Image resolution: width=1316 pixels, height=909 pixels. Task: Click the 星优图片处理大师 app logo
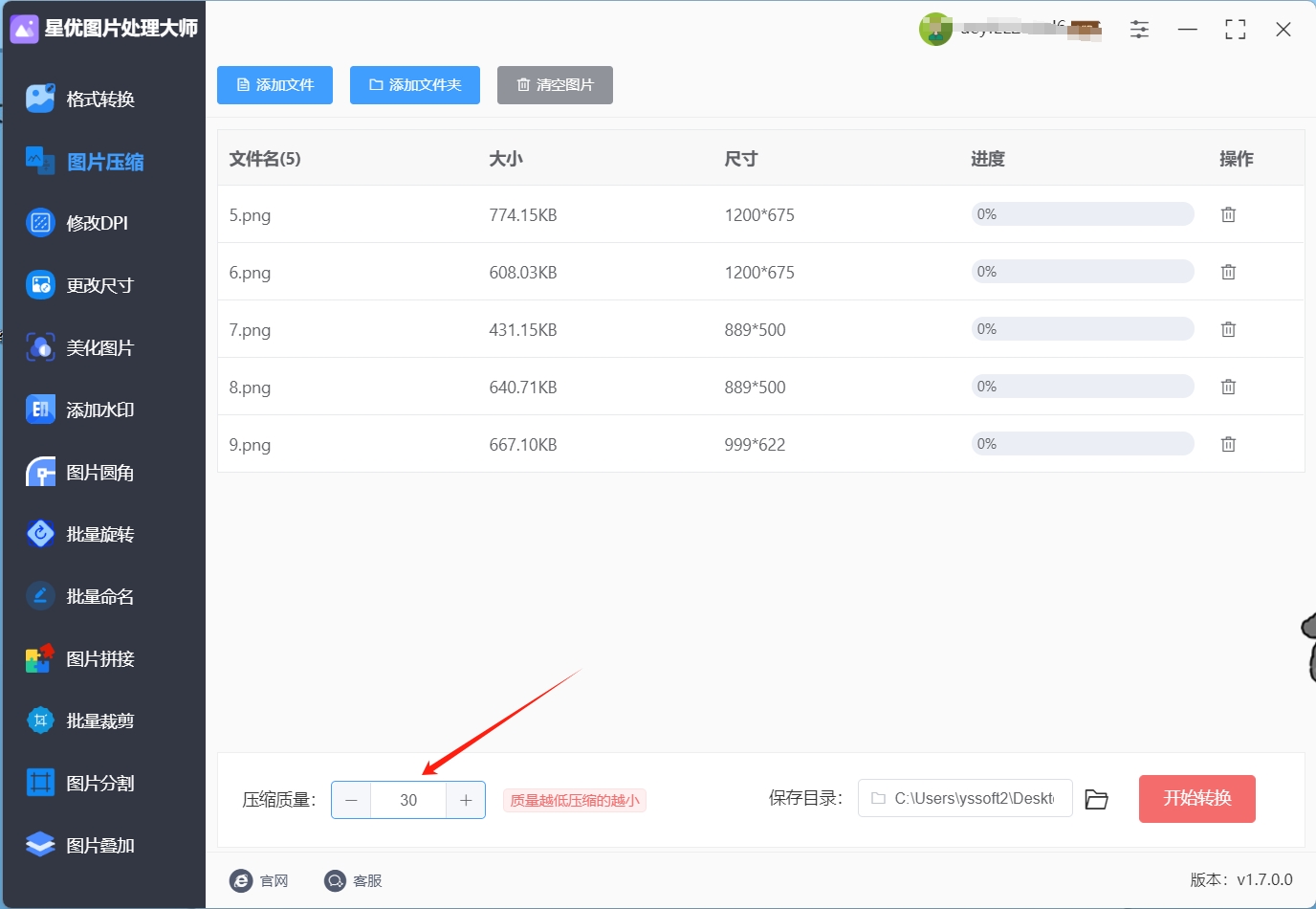point(24,29)
